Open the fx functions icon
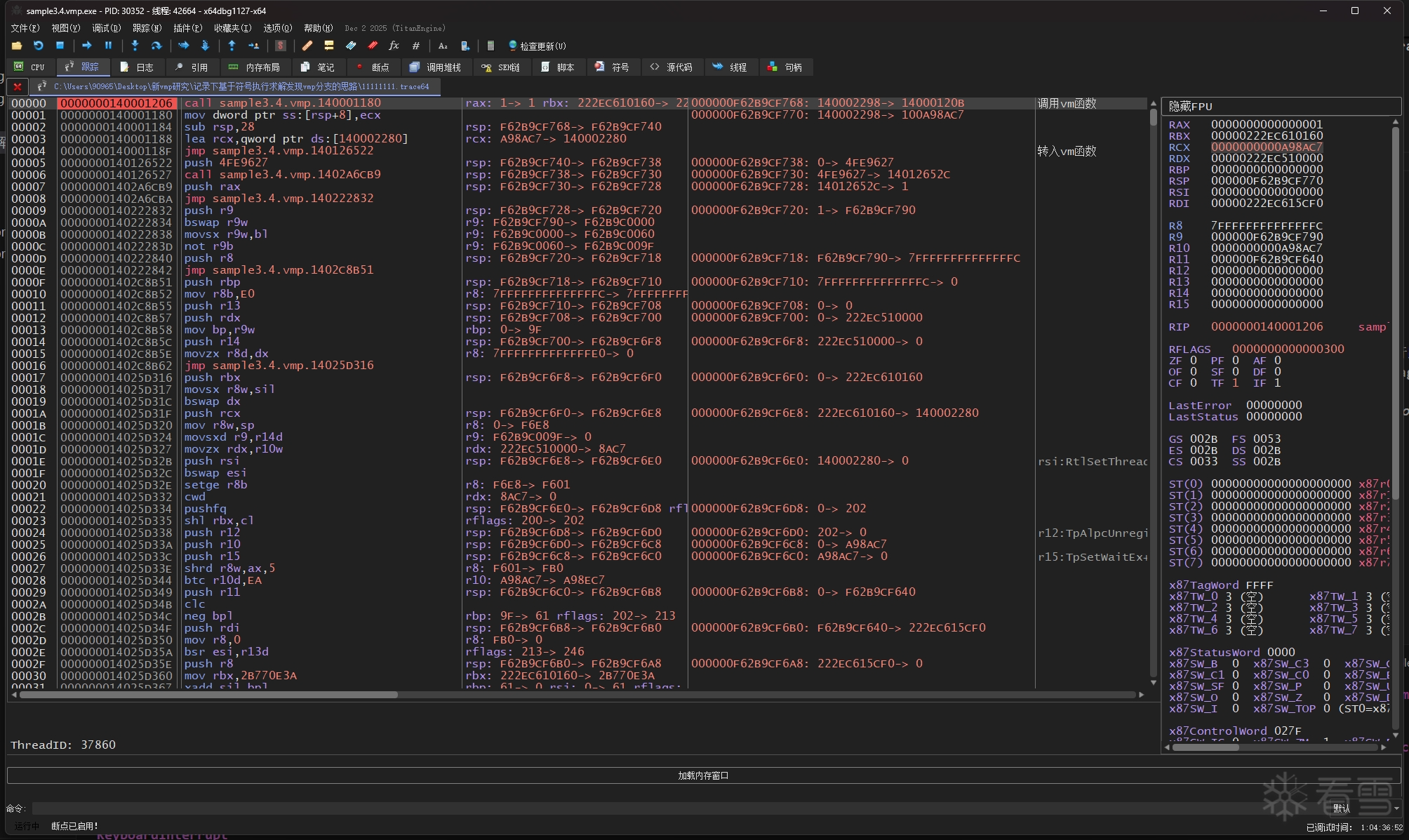This screenshot has height=840, width=1409. 394,46
